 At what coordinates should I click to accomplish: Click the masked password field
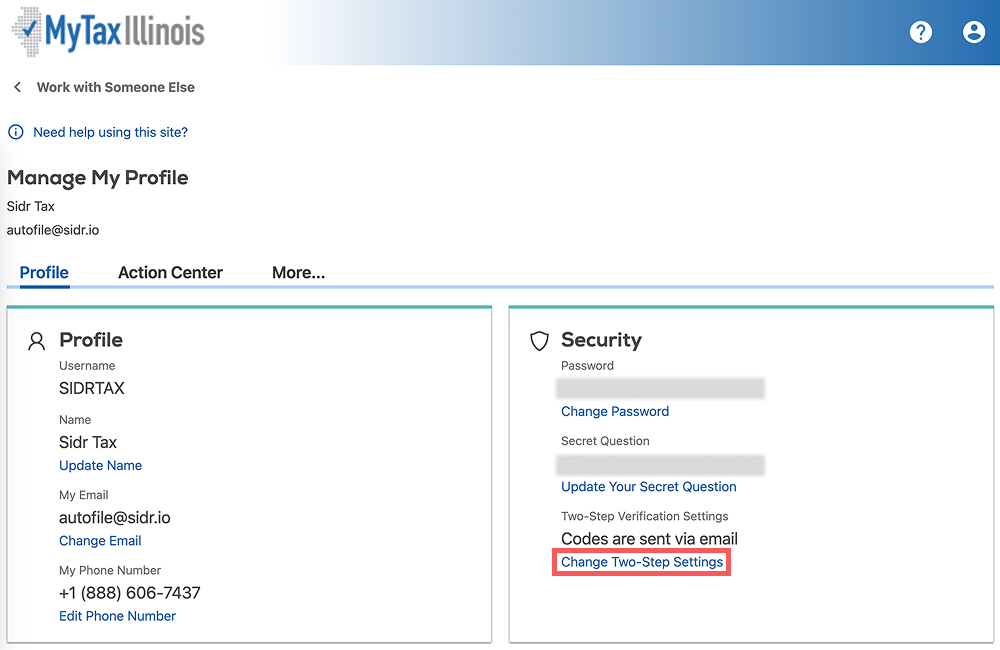660,388
